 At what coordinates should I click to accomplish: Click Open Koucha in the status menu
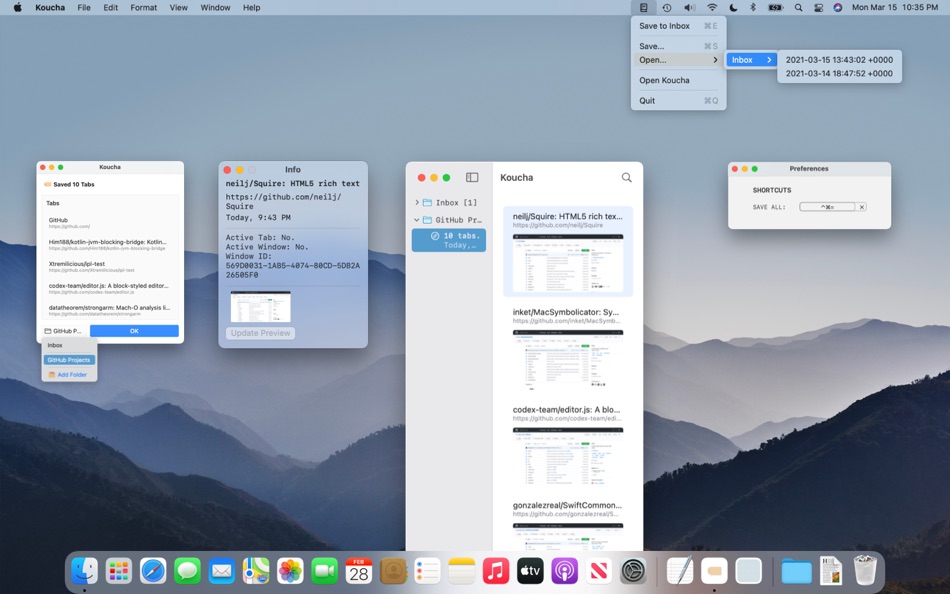point(678,80)
